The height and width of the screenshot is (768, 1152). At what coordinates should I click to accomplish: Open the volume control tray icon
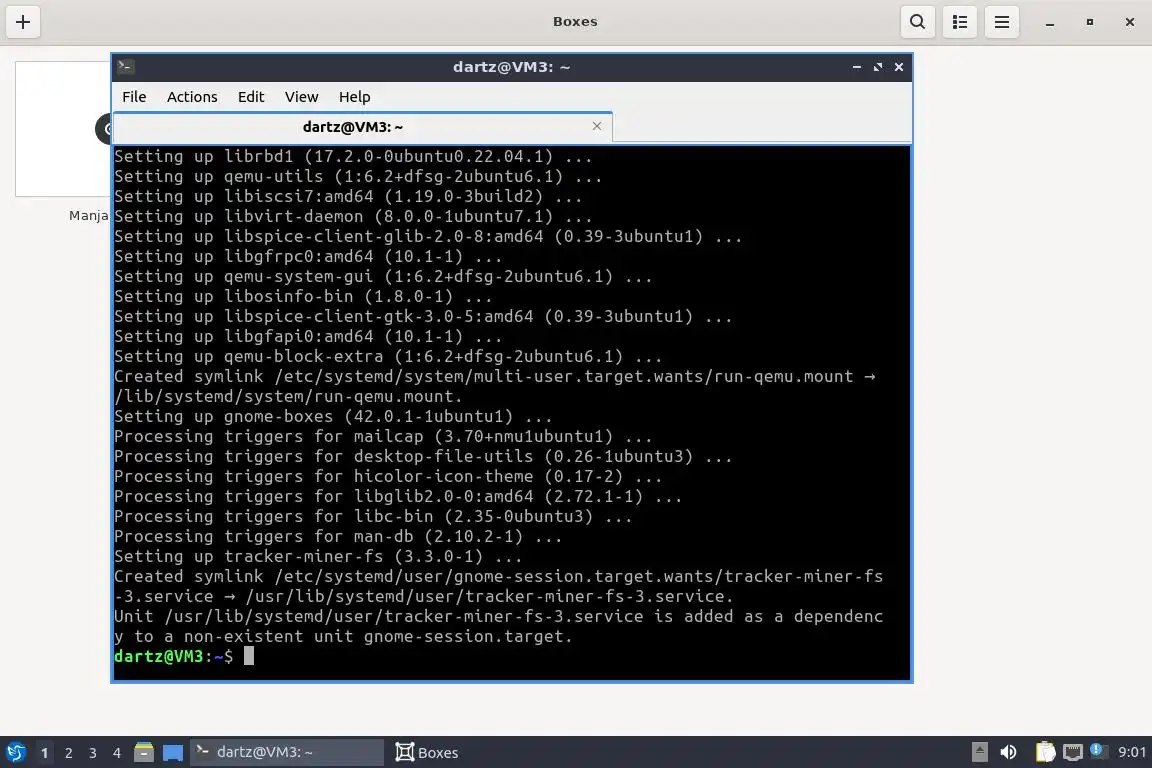coord(1009,752)
